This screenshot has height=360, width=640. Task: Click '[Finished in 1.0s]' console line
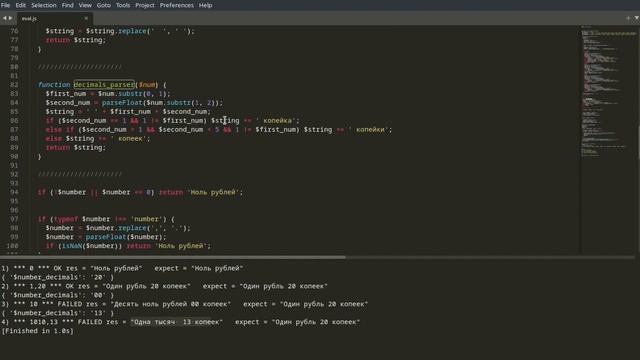point(38,331)
